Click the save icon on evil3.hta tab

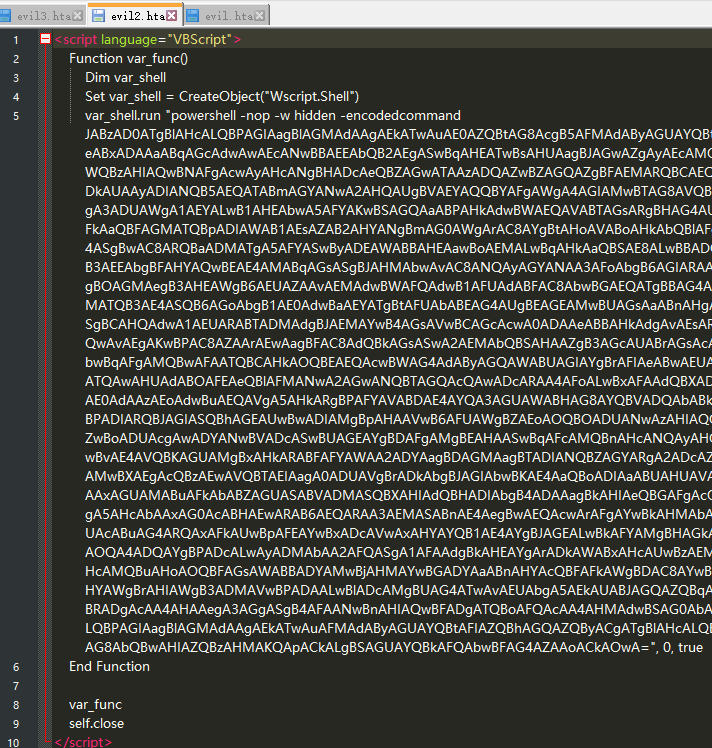[x=5, y=16]
